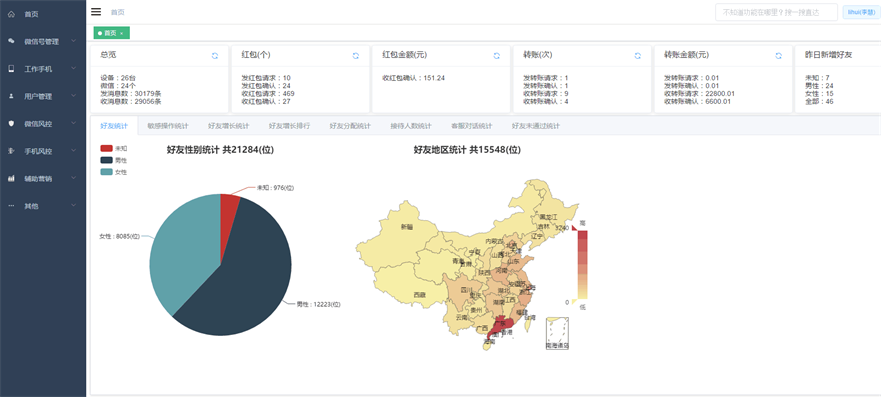Screen dimensions: 881x397
Task: Toggle the 男性 legend item
Action: click(113, 160)
